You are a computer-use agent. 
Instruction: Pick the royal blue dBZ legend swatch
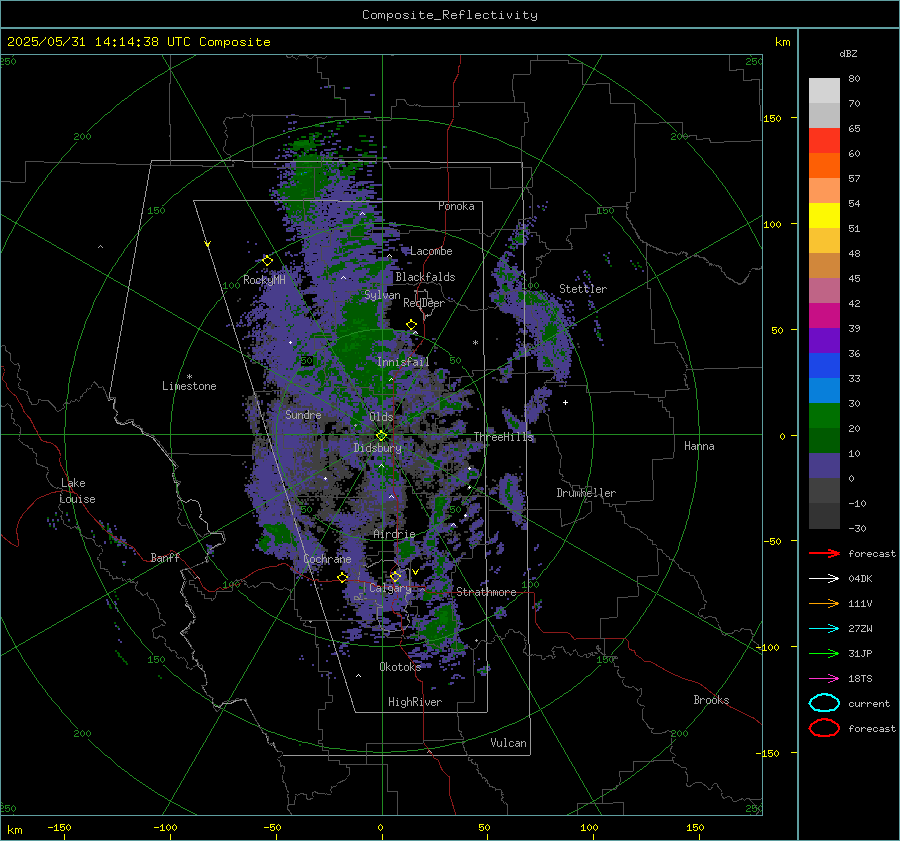pos(824,366)
